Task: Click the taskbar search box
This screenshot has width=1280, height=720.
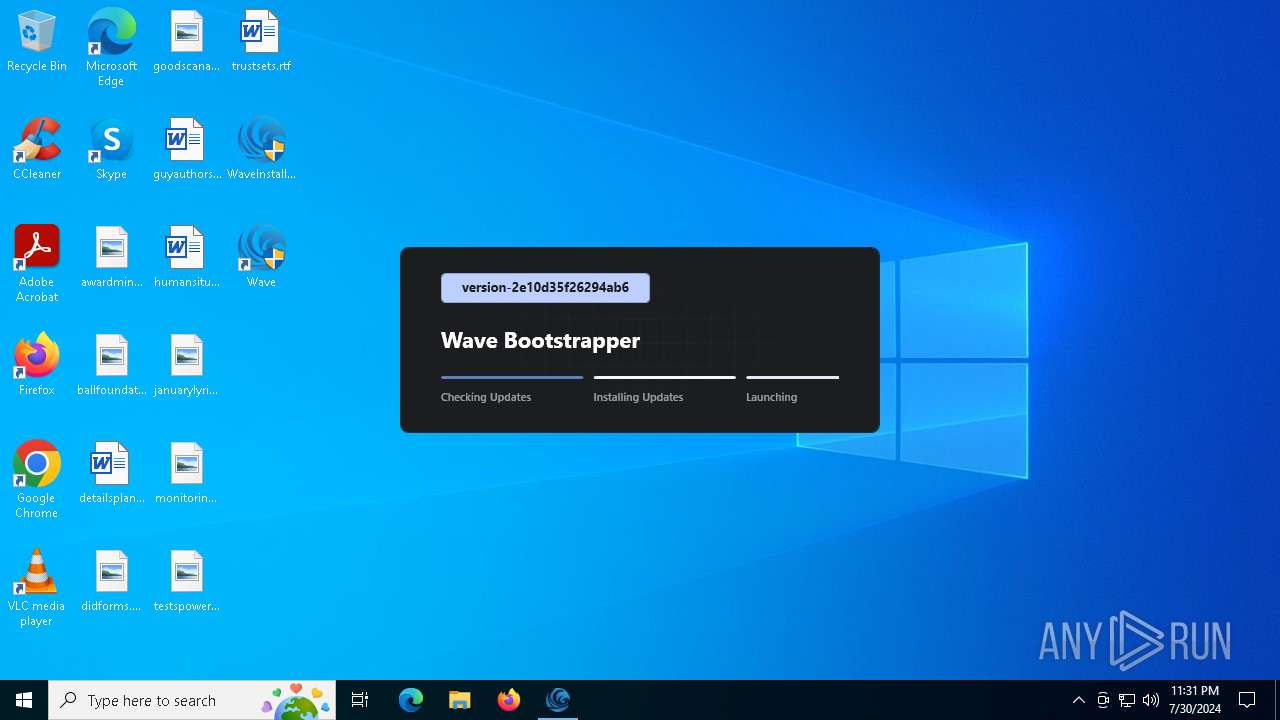Action: tap(192, 700)
